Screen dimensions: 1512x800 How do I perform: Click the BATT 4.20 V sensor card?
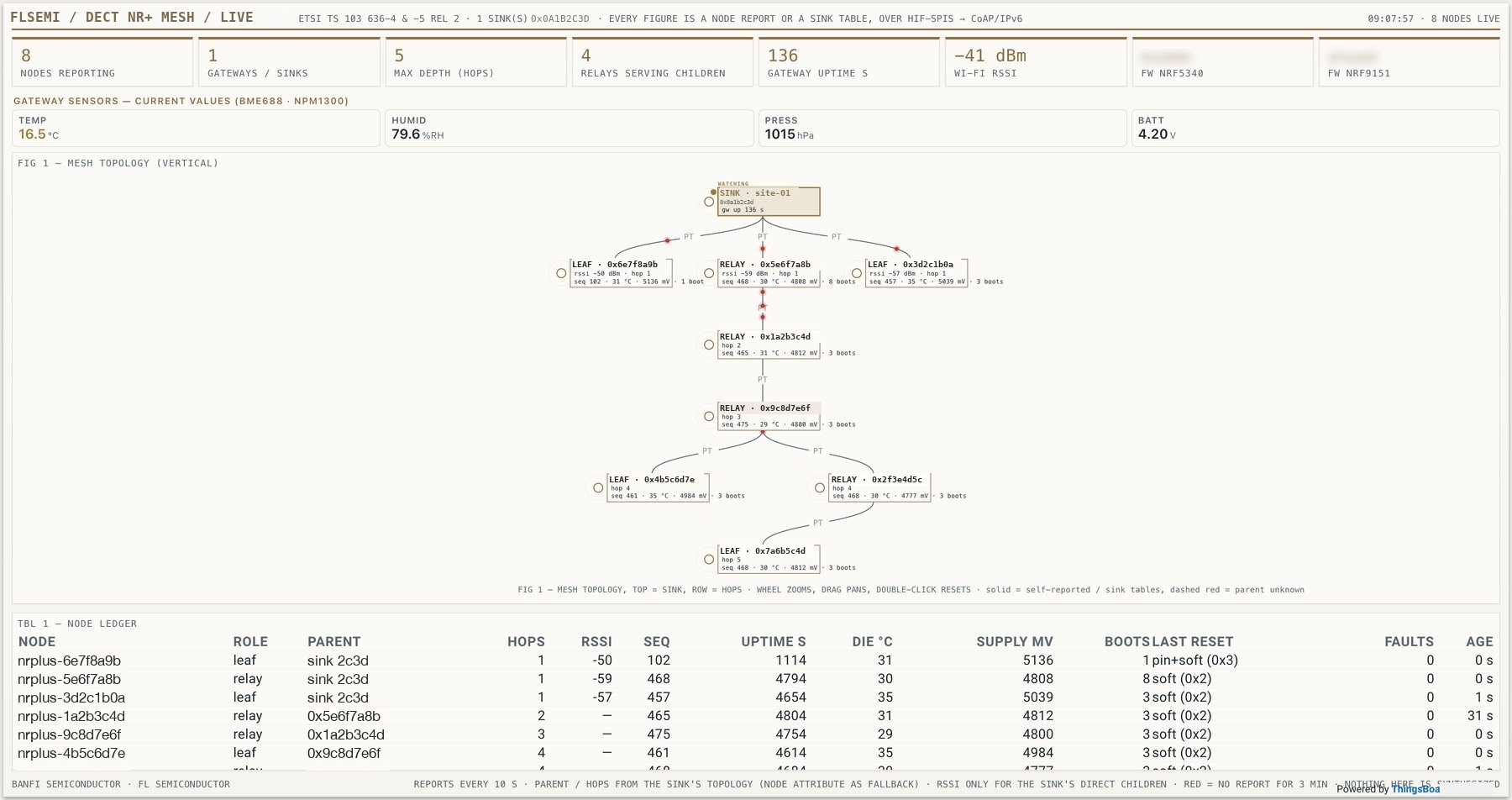pyautogui.click(x=1315, y=128)
